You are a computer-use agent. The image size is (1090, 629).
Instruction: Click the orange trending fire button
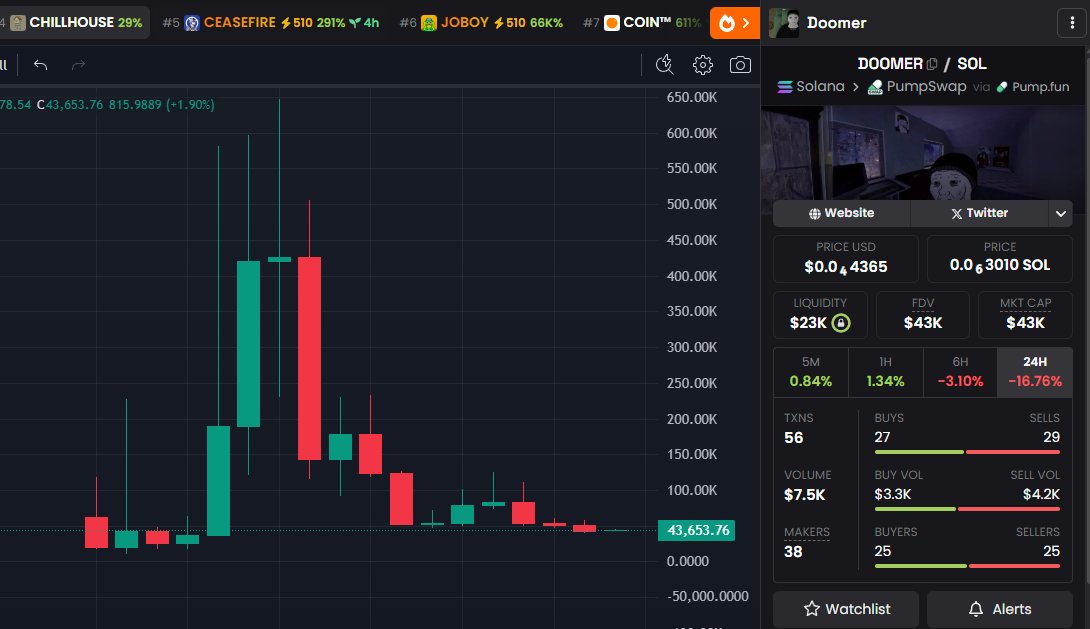(735, 23)
